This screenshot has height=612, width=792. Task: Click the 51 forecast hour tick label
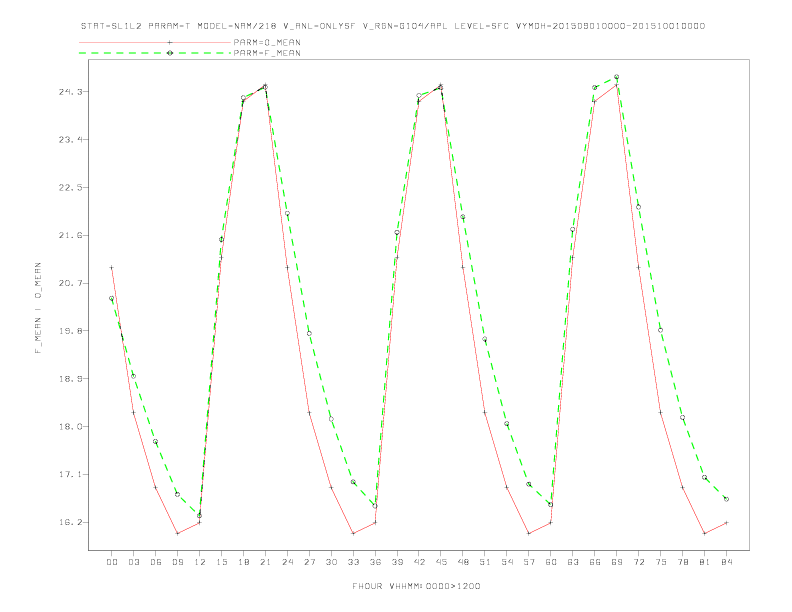coord(485,562)
